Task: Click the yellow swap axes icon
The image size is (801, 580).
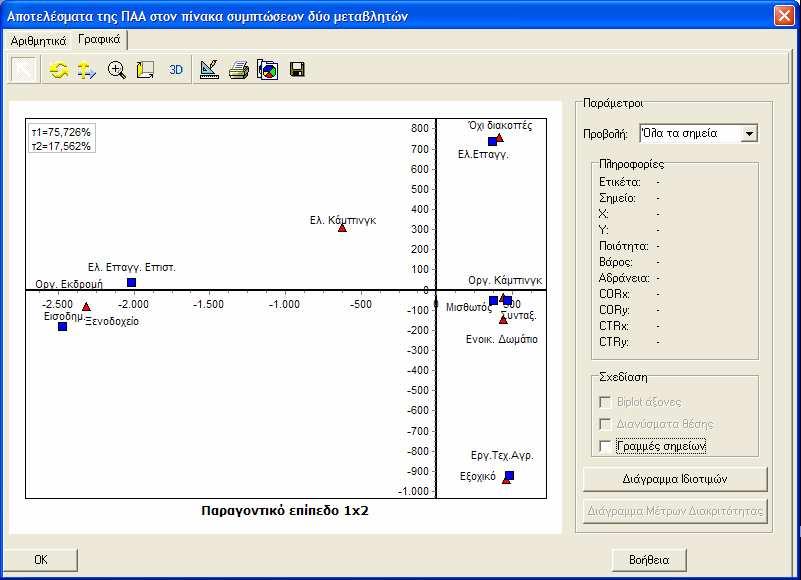Action: [59, 70]
